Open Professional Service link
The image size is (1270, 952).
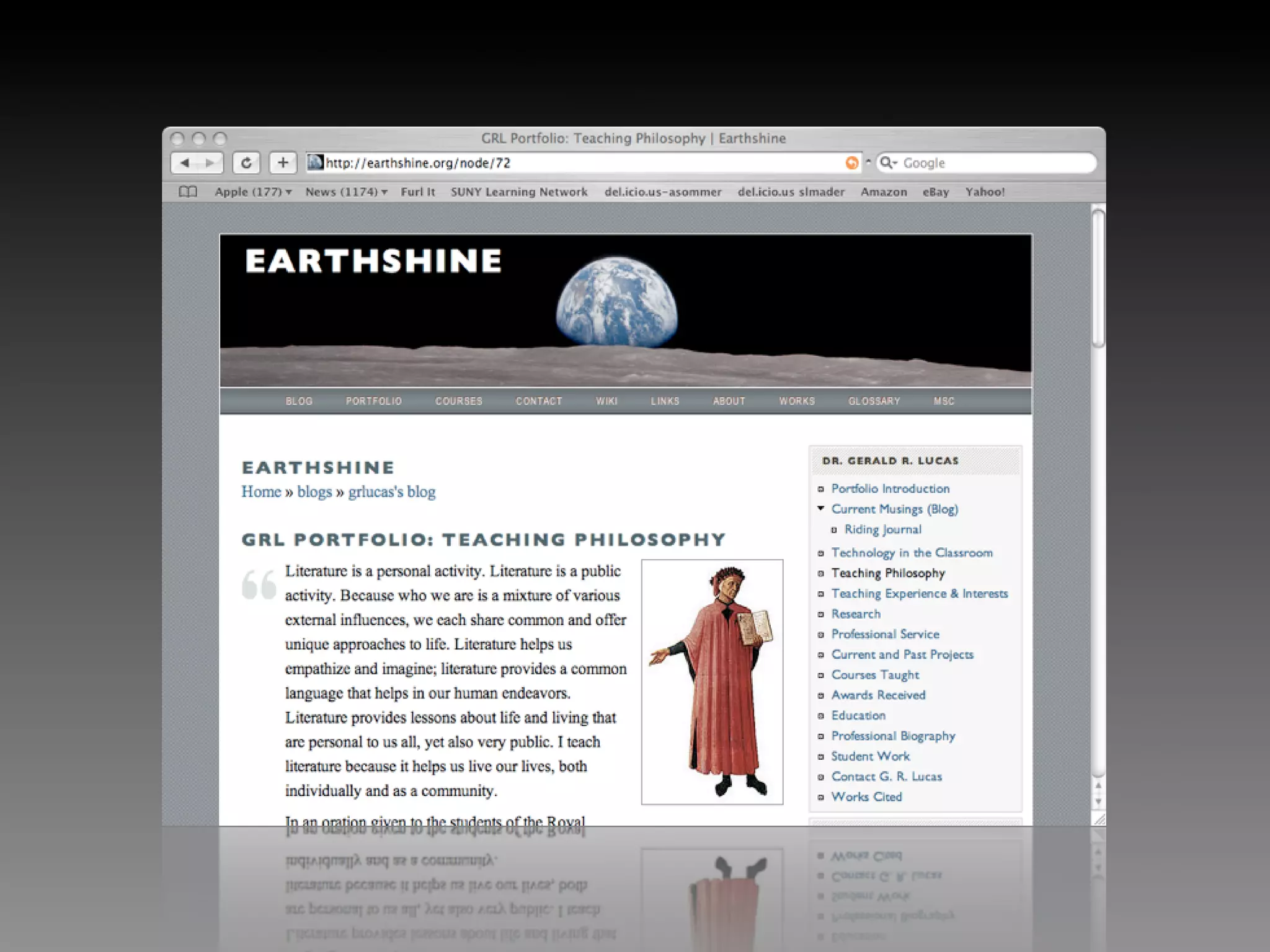(x=886, y=634)
